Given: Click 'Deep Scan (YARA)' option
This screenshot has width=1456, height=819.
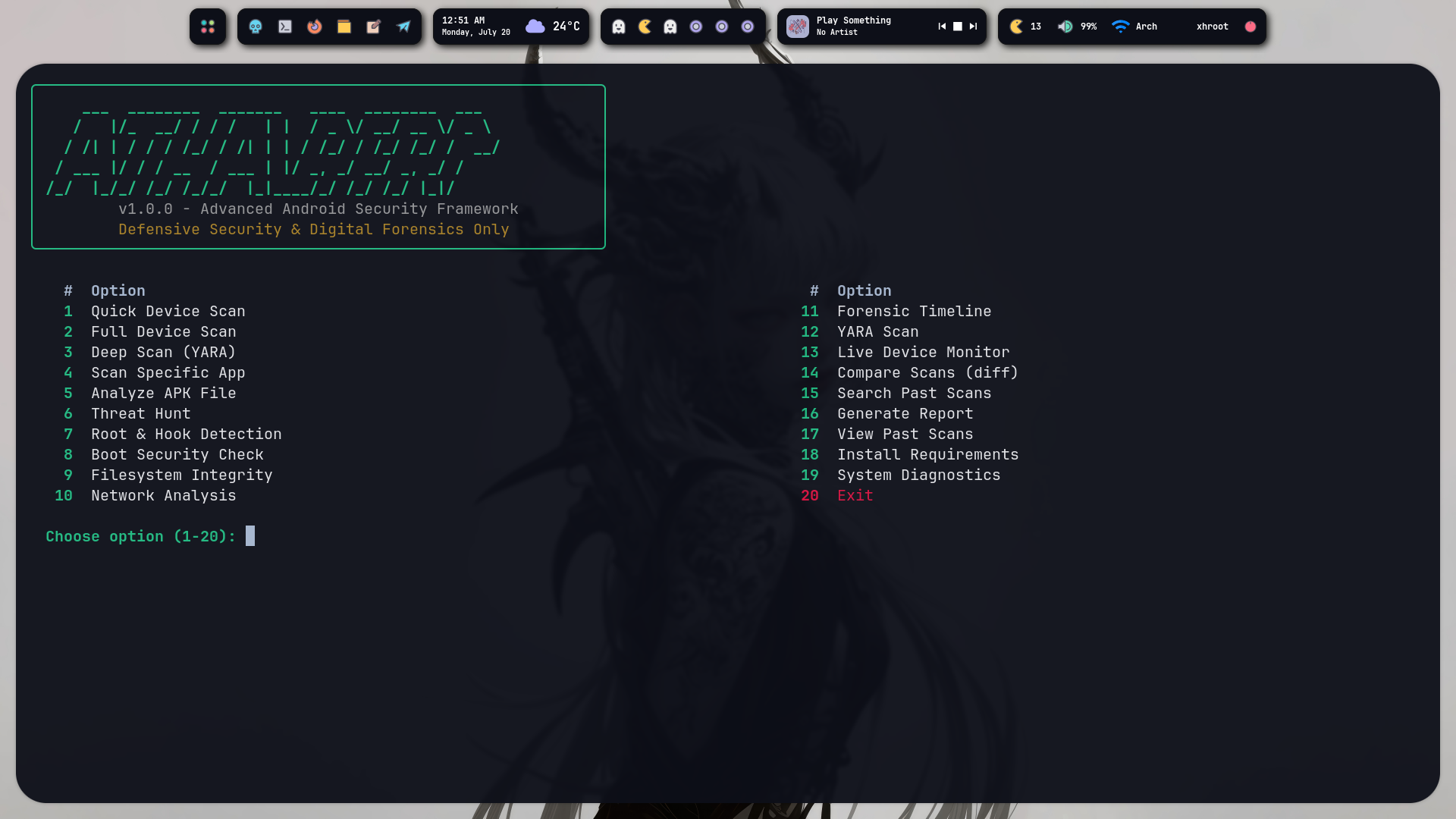Looking at the screenshot, I should click(164, 353).
